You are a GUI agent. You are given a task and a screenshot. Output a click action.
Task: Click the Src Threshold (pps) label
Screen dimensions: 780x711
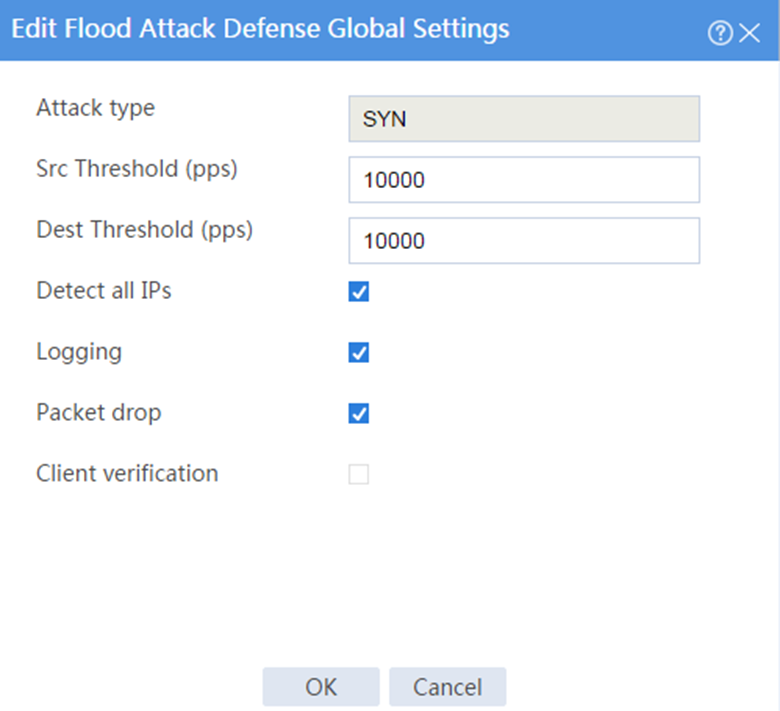point(137,169)
